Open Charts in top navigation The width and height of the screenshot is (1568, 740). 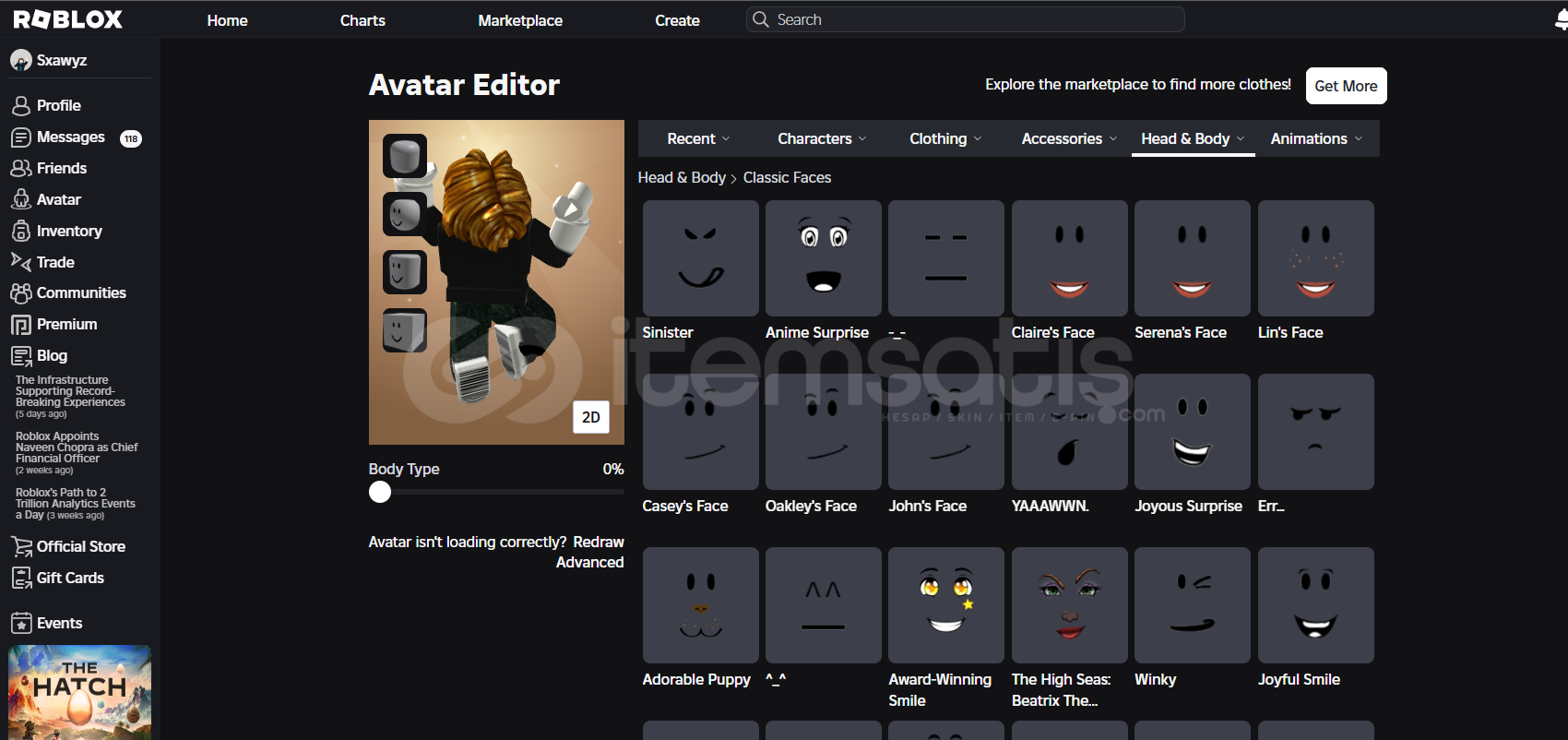(x=362, y=20)
